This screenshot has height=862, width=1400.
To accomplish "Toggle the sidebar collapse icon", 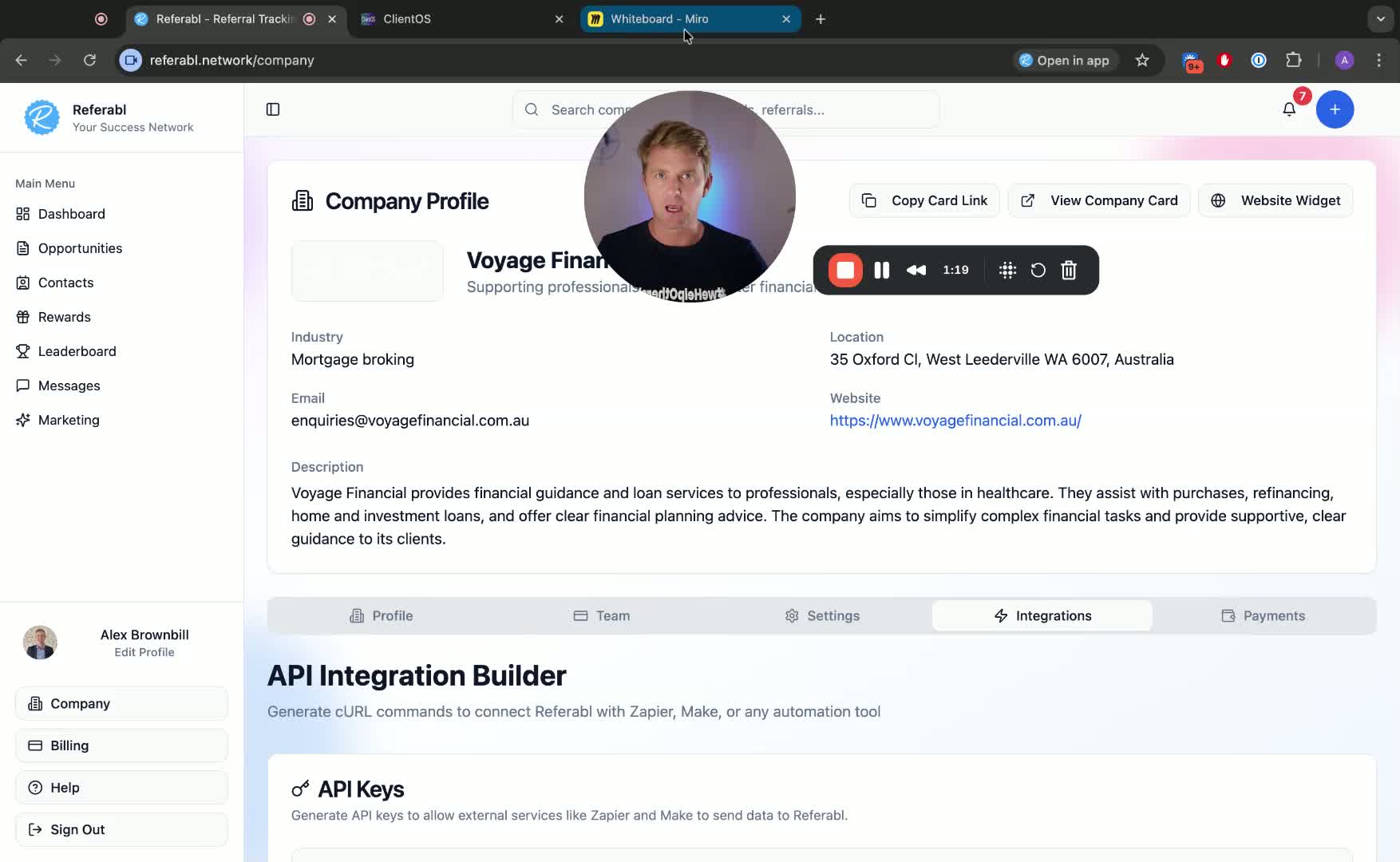I will click(273, 109).
